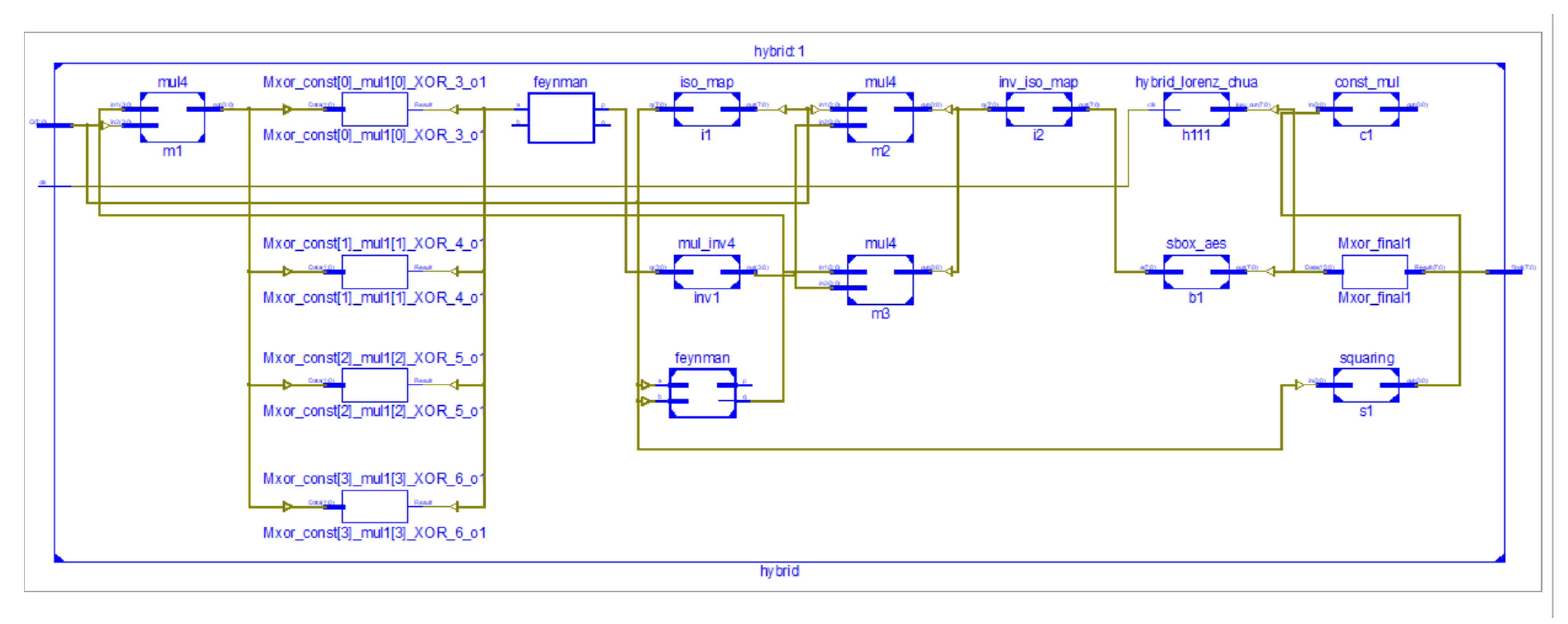This screenshot has width=1568, height=624.
Task: Click the Mxor_const[0]_mul1[0]_XOR_3 block
Action: [374, 109]
